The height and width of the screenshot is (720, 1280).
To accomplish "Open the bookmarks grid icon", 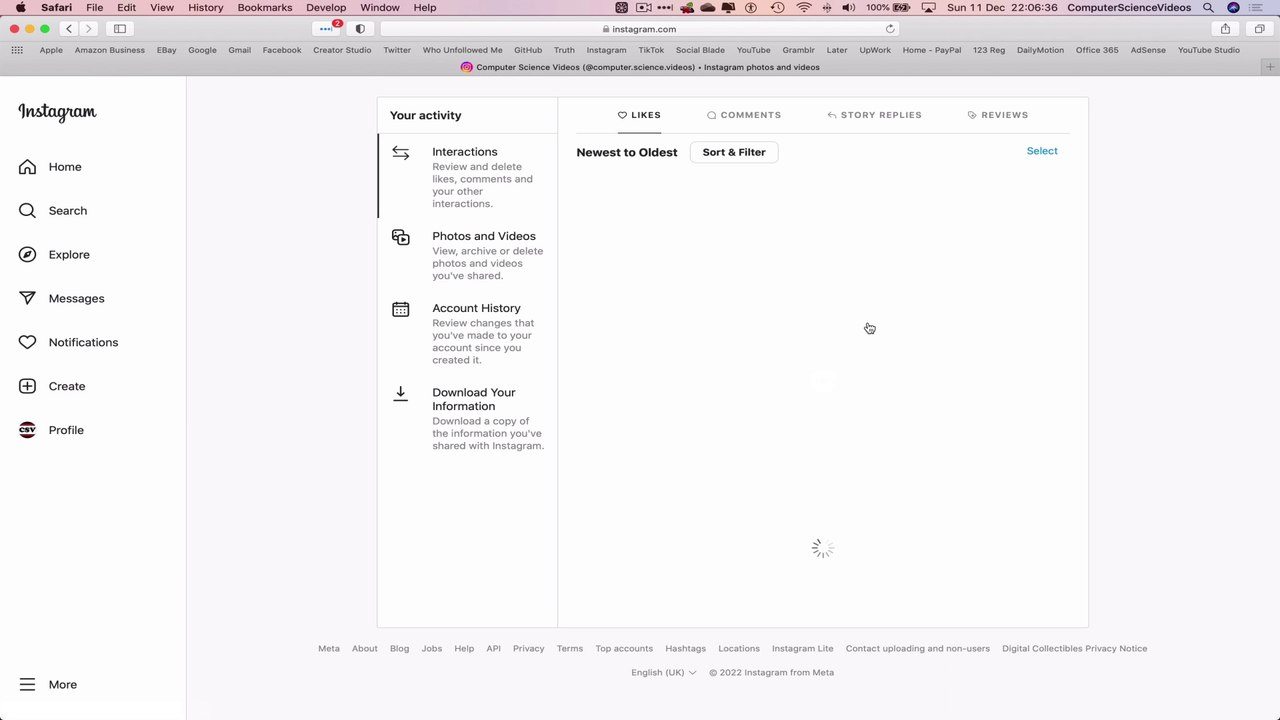I will [17, 50].
